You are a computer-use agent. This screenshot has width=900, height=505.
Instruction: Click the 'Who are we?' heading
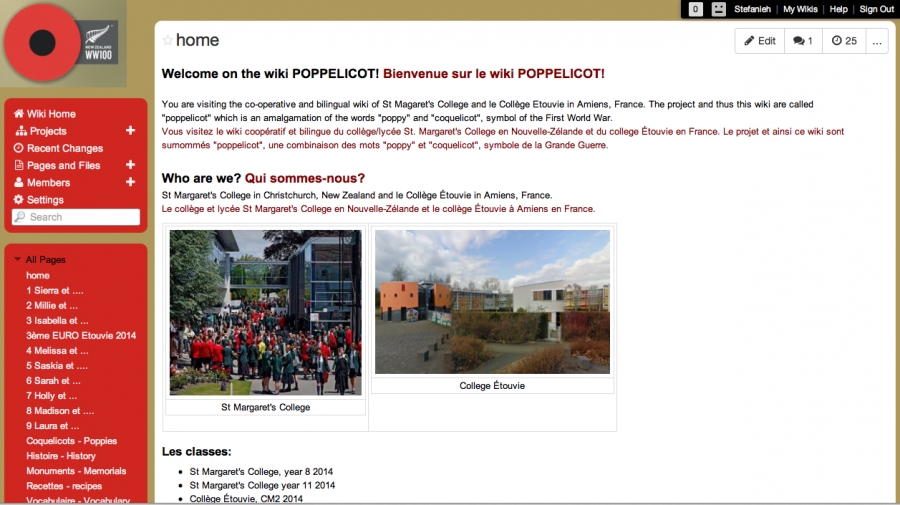point(201,178)
